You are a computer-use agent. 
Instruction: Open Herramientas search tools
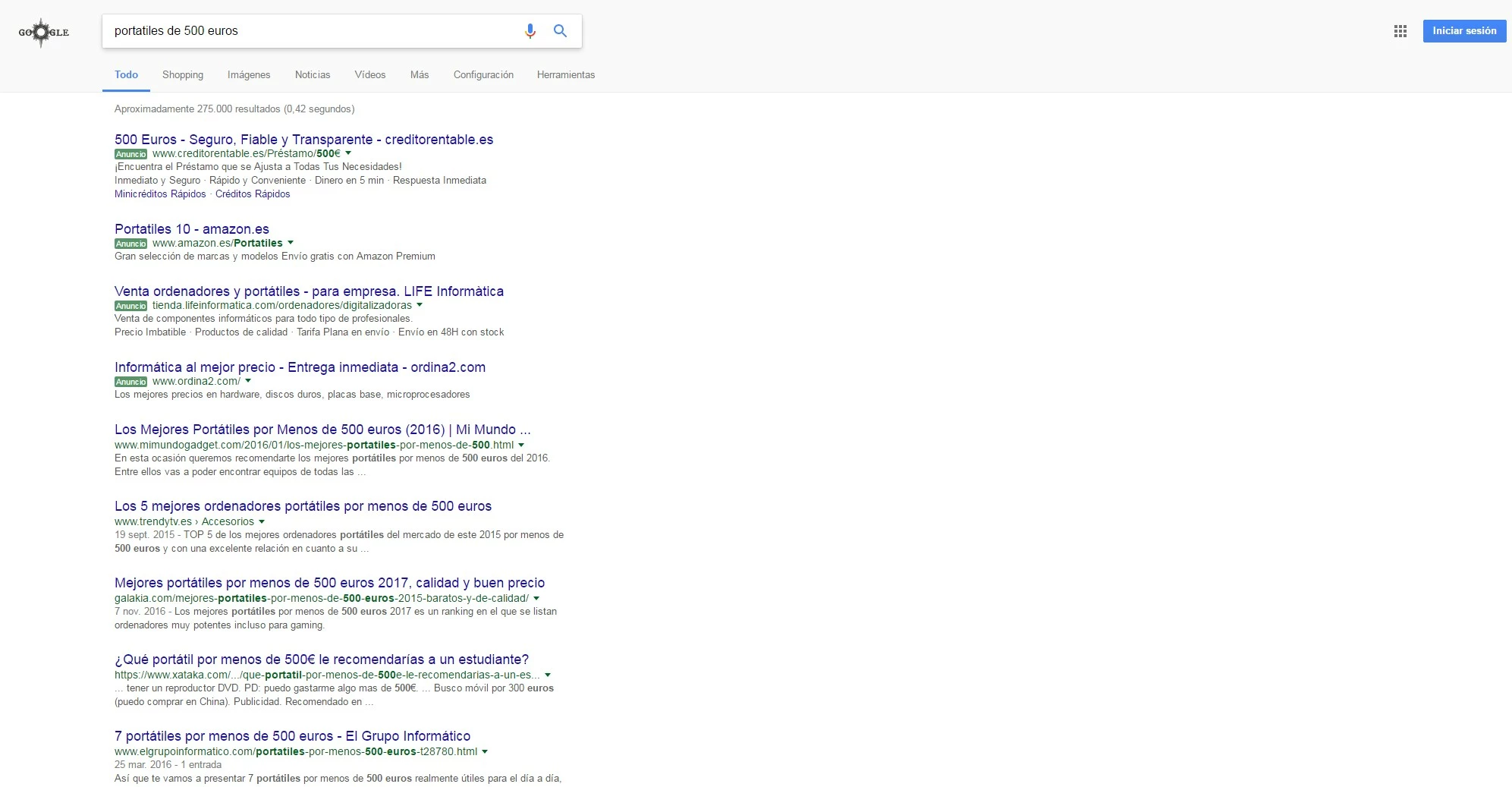click(566, 74)
